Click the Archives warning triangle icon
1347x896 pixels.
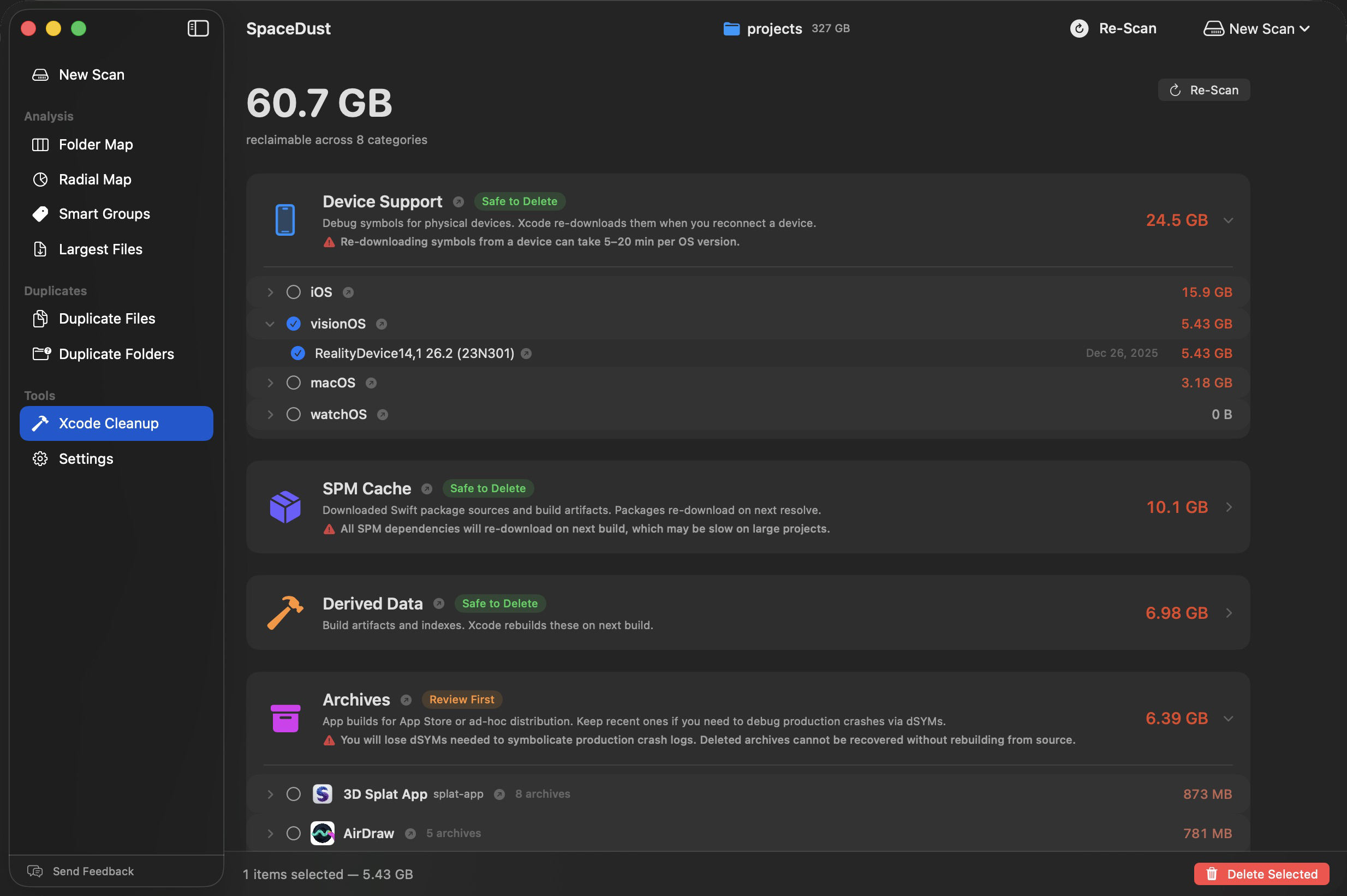pos(329,740)
